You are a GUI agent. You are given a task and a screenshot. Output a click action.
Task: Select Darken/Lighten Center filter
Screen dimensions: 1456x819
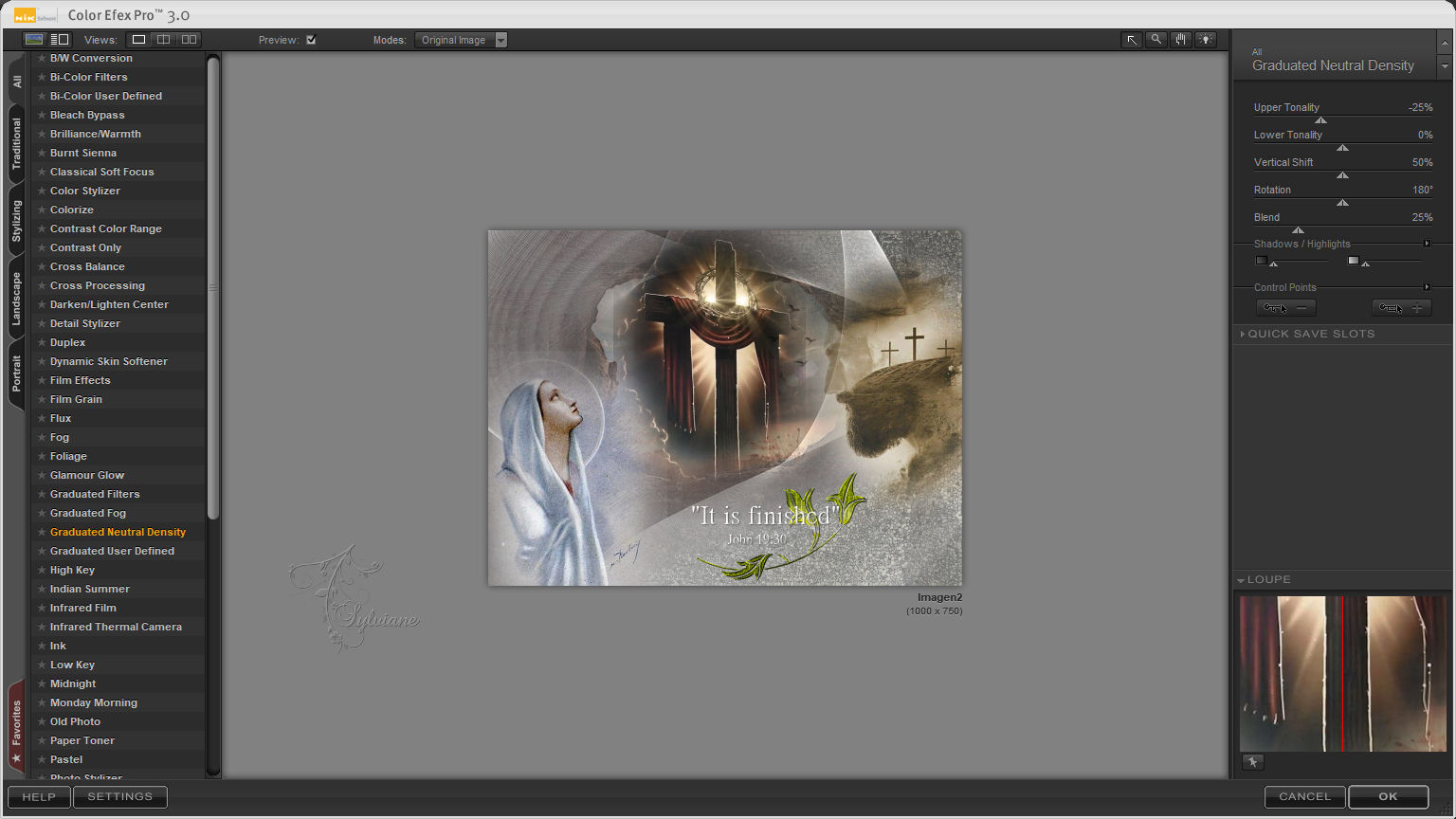(109, 304)
